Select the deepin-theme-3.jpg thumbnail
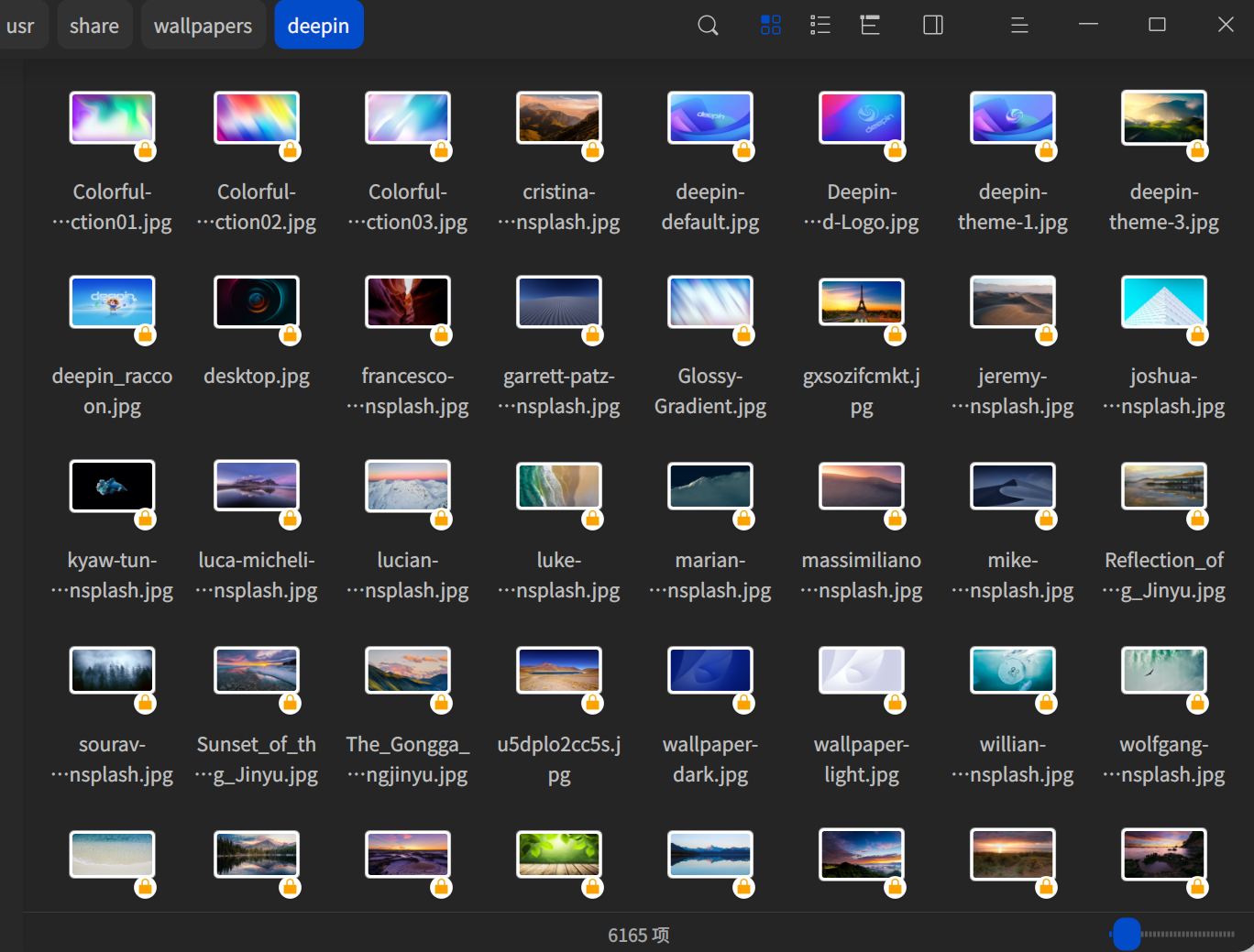1254x952 pixels. coord(1164,118)
